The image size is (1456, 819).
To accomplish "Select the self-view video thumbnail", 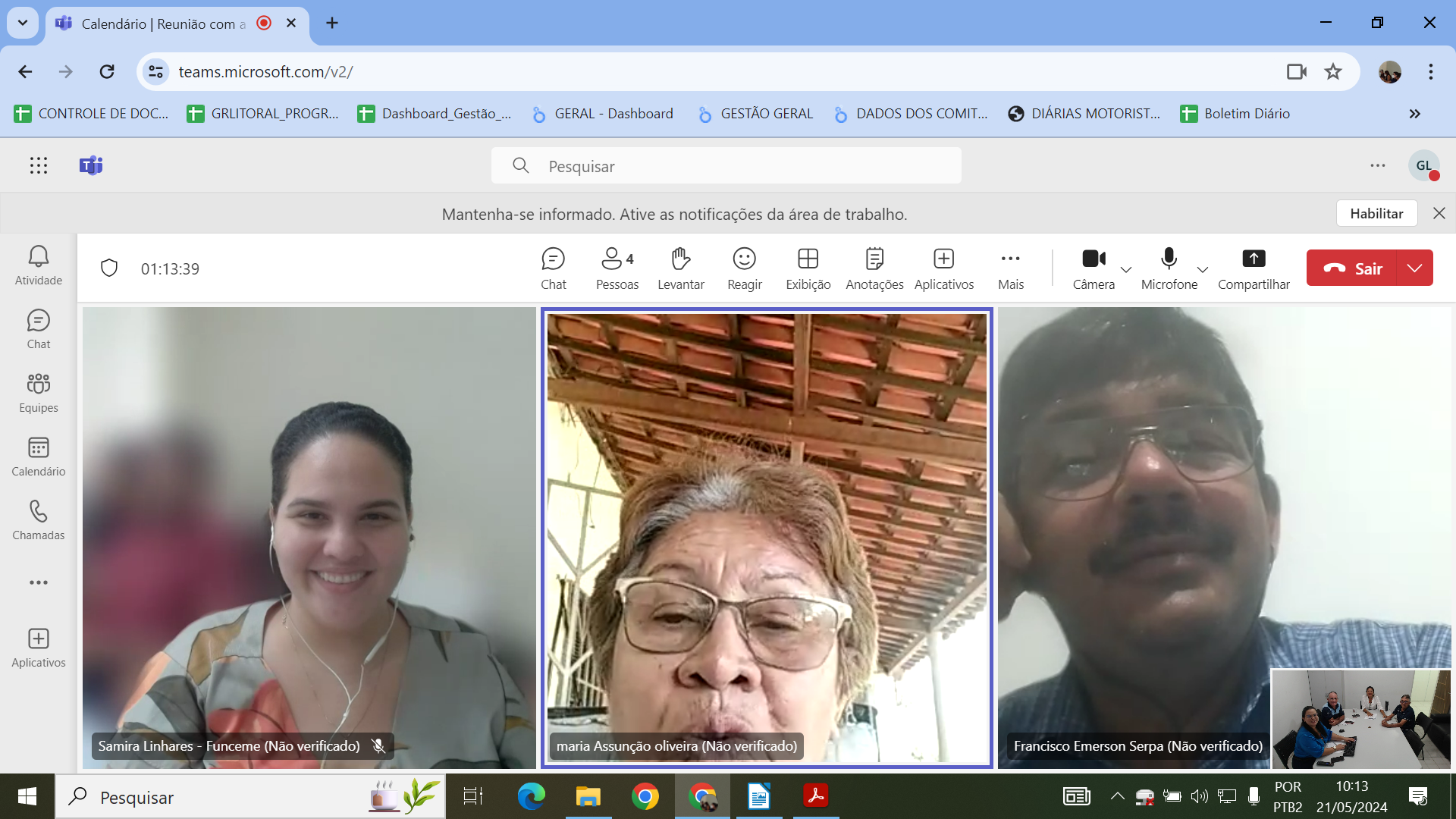I will [x=1361, y=718].
